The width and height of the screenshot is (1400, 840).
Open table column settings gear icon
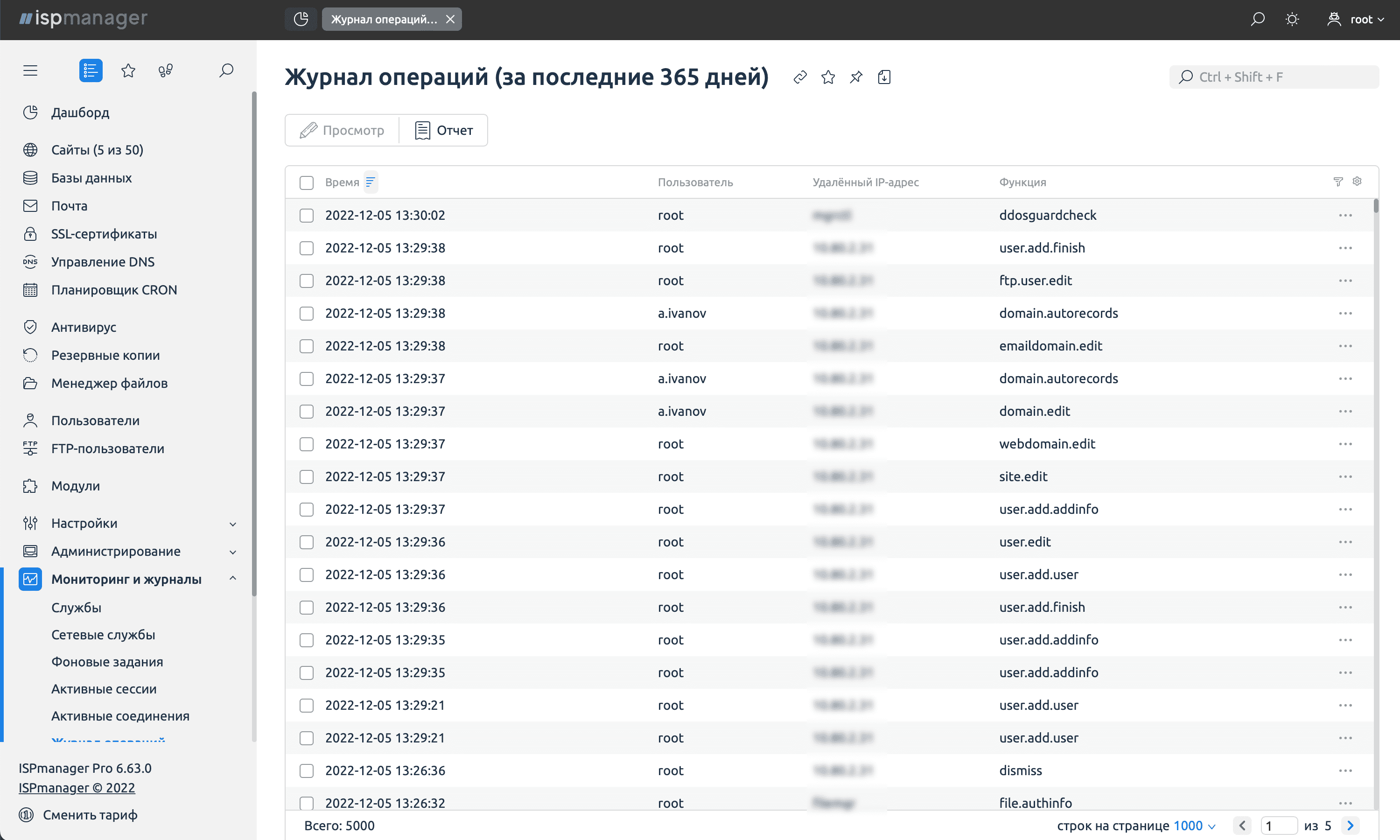coord(1357,181)
